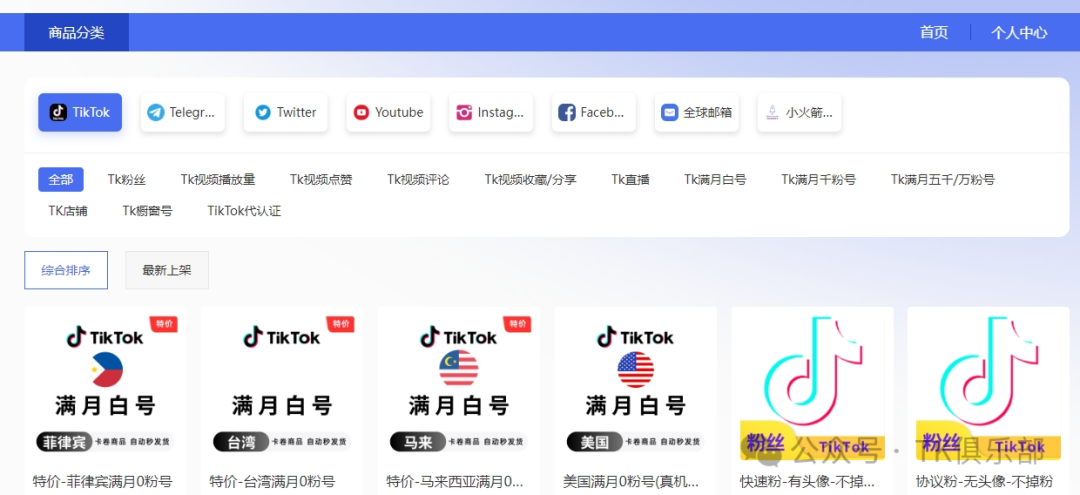Filter by Tk满月五千/万粉号 subcategory
The image size is (1080, 495).
tap(942, 180)
